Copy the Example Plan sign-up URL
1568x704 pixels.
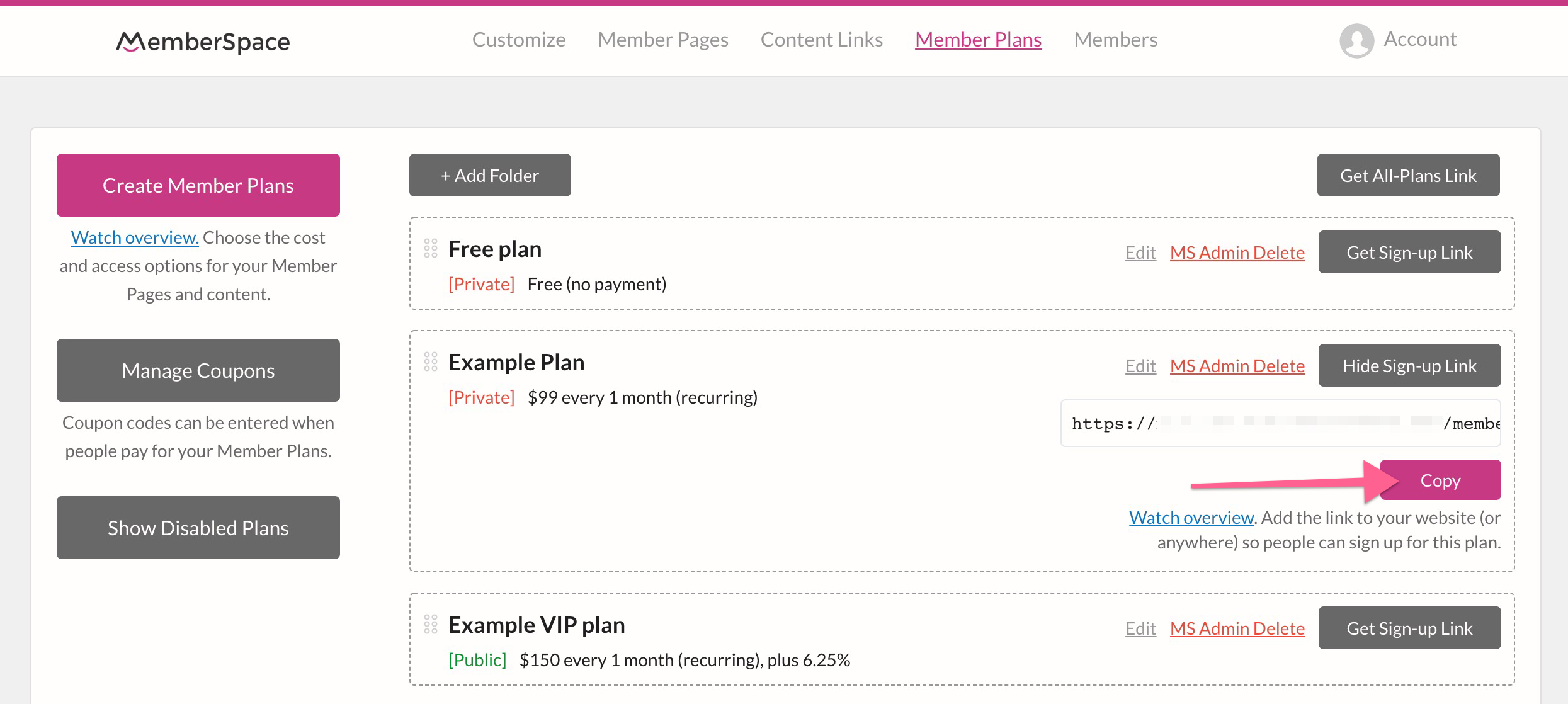(1440, 480)
